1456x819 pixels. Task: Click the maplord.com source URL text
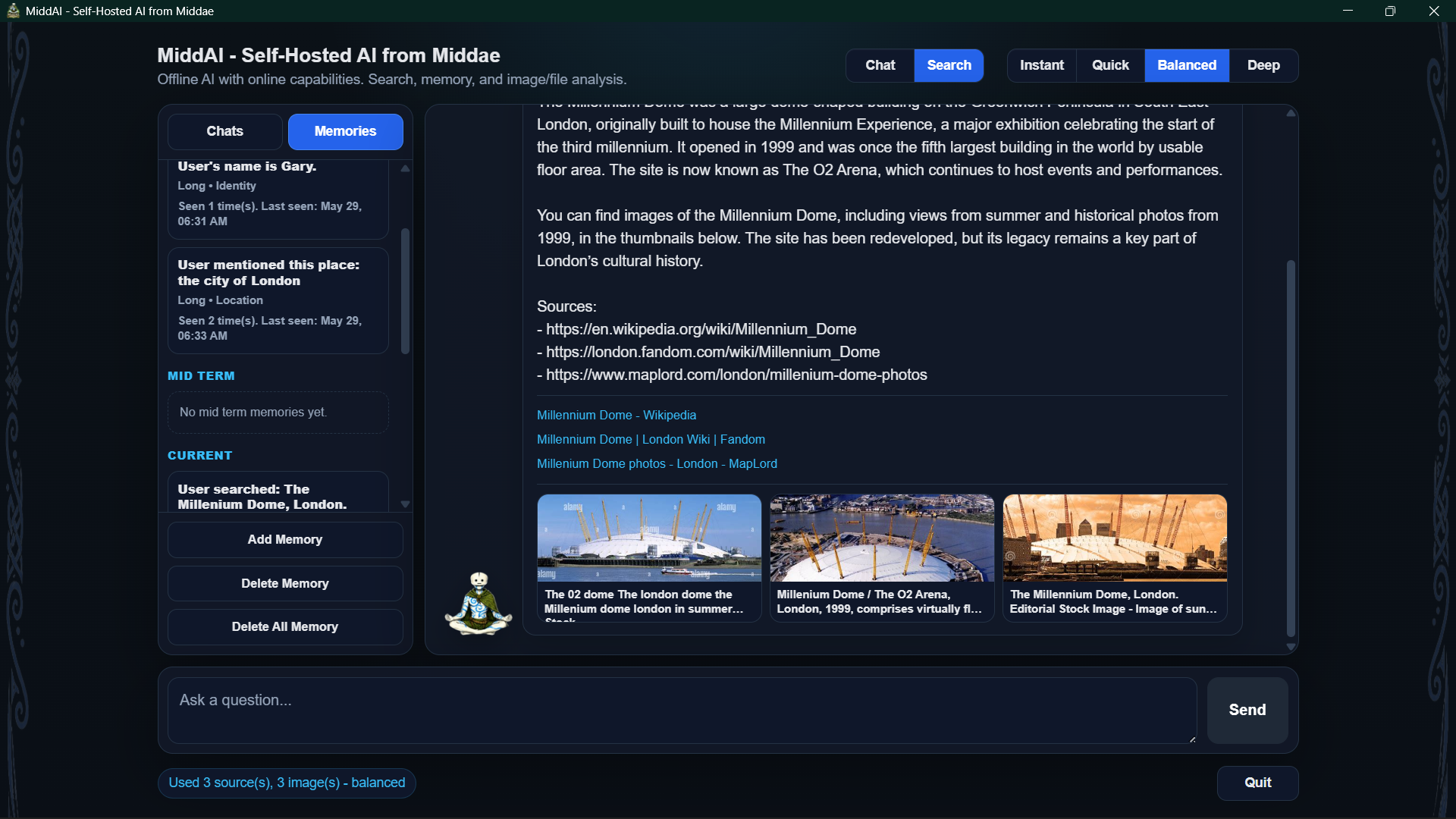click(x=736, y=375)
